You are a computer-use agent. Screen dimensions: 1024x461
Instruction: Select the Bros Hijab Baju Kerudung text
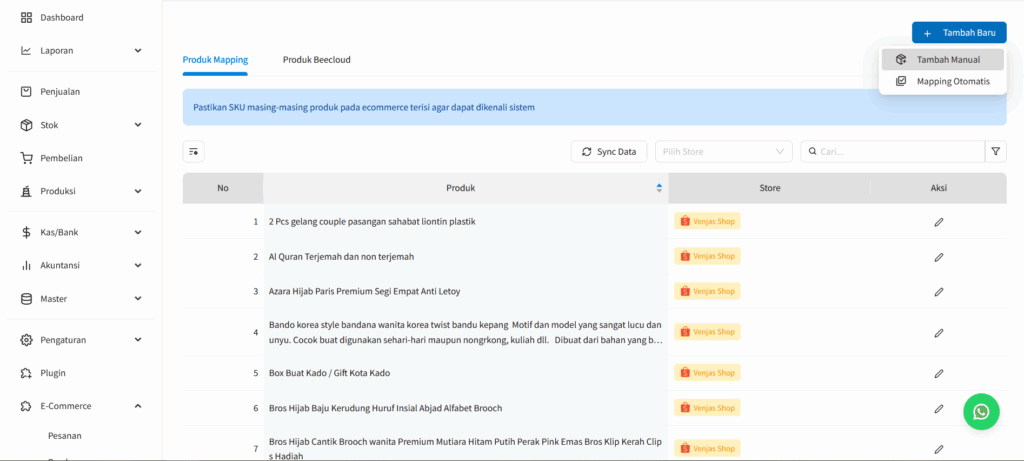pyautogui.click(x=385, y=409)
